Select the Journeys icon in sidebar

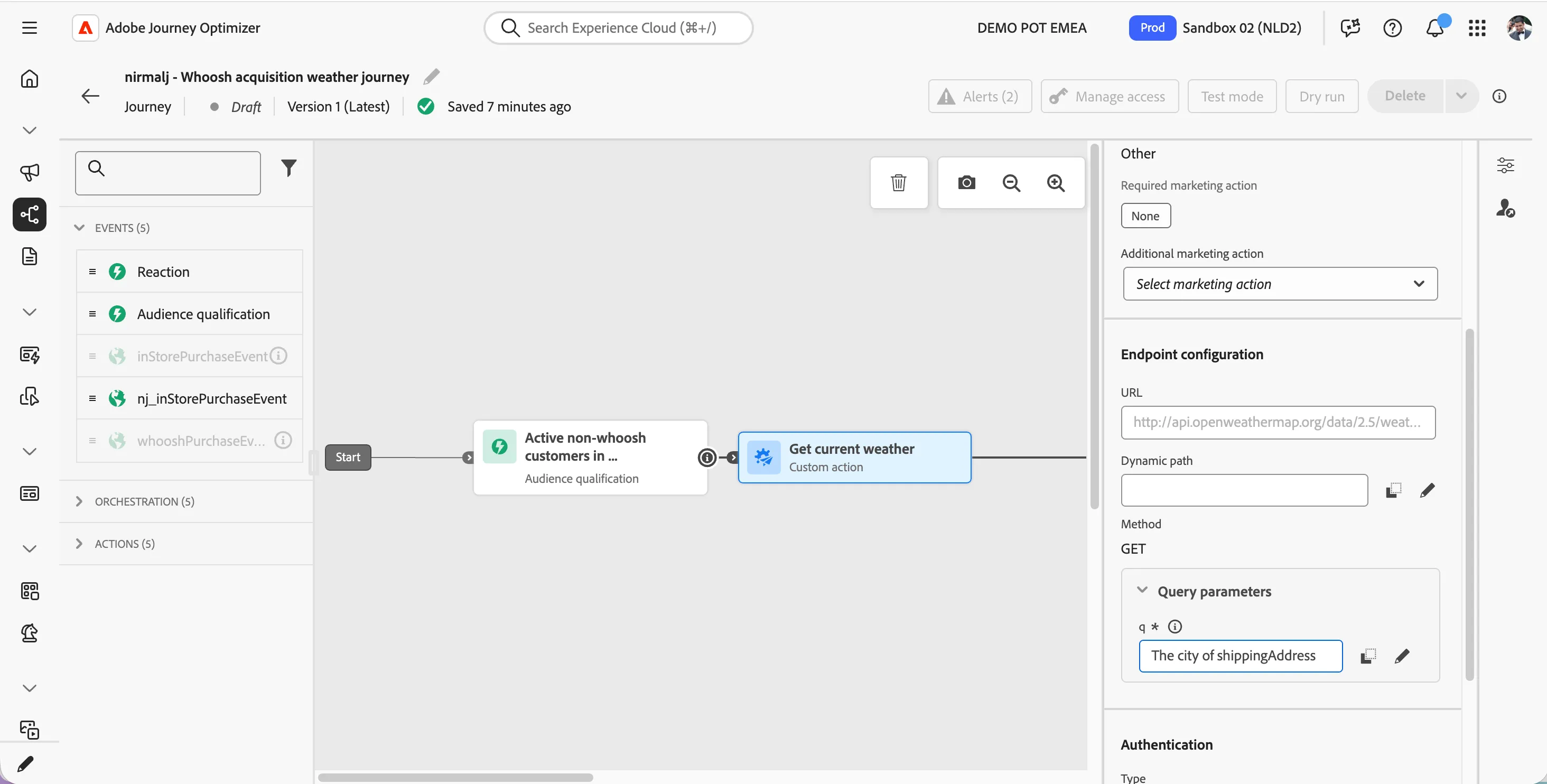coord(30,214)
